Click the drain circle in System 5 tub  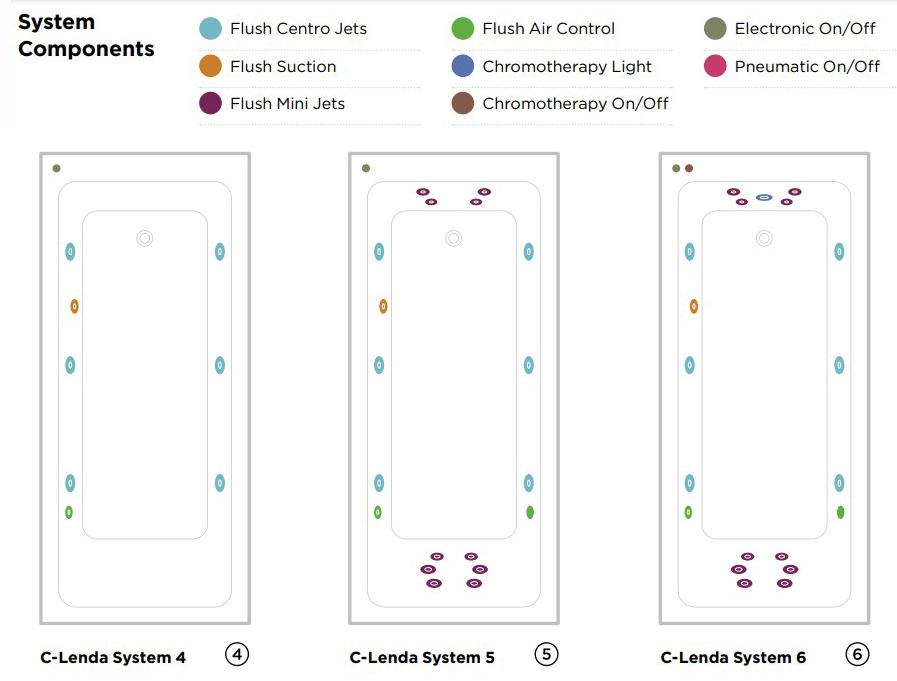pos(454,238)
